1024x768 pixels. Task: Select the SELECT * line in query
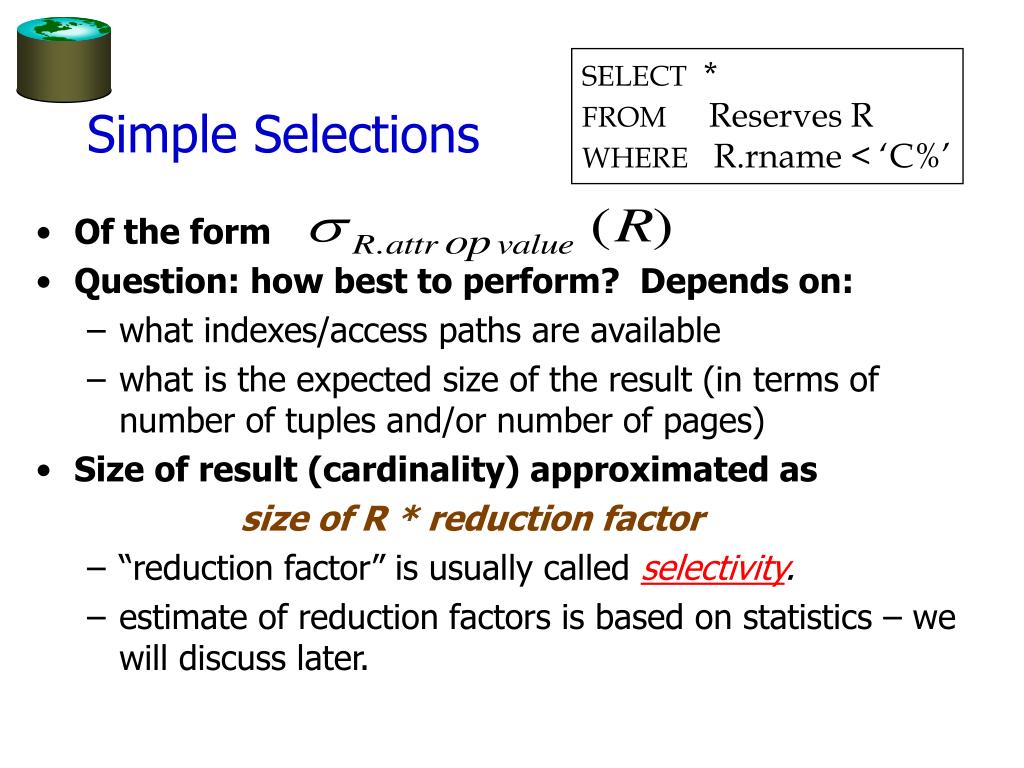coord(649,75)
